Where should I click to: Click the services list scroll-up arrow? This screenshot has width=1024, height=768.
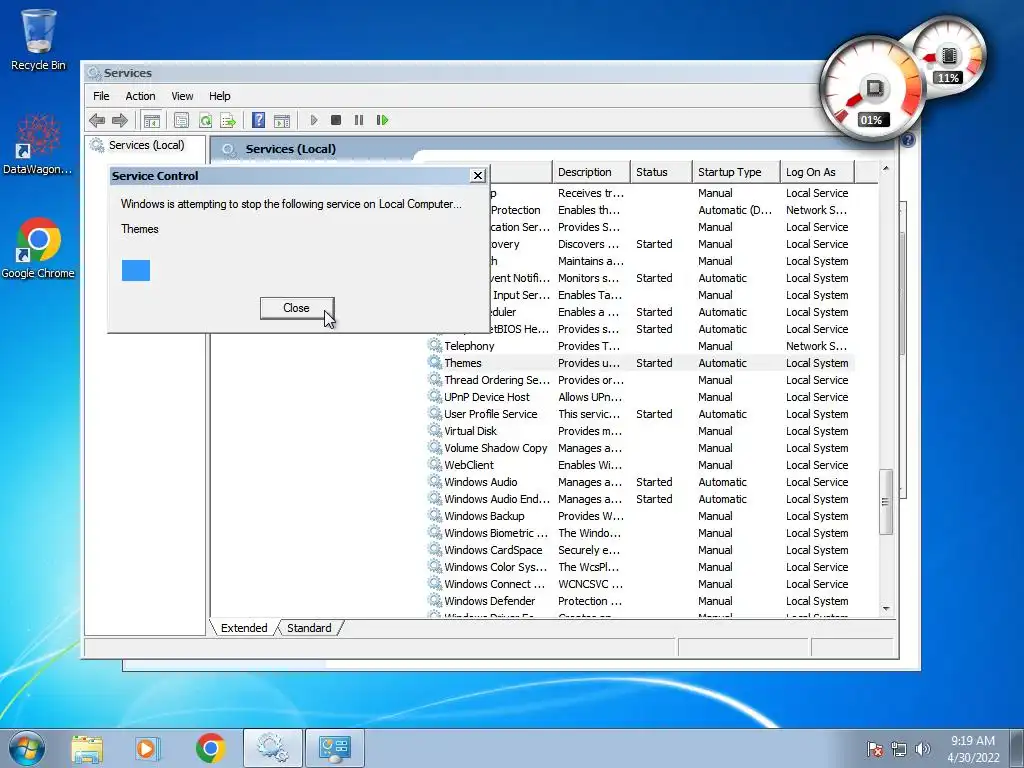(886, 169)
